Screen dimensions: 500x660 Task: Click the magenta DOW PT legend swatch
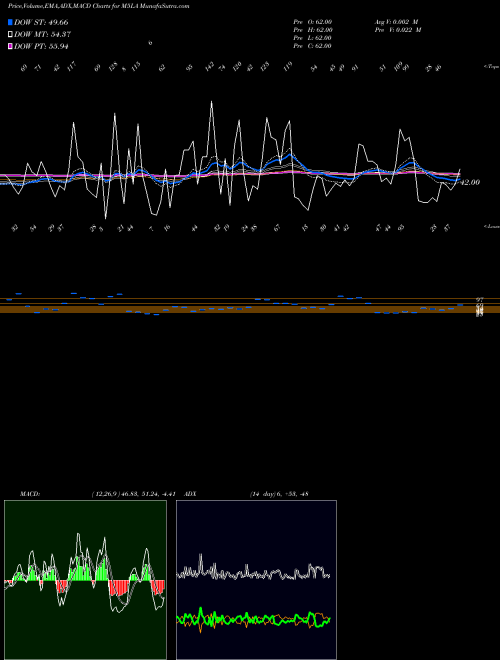[x=10, y=46]
